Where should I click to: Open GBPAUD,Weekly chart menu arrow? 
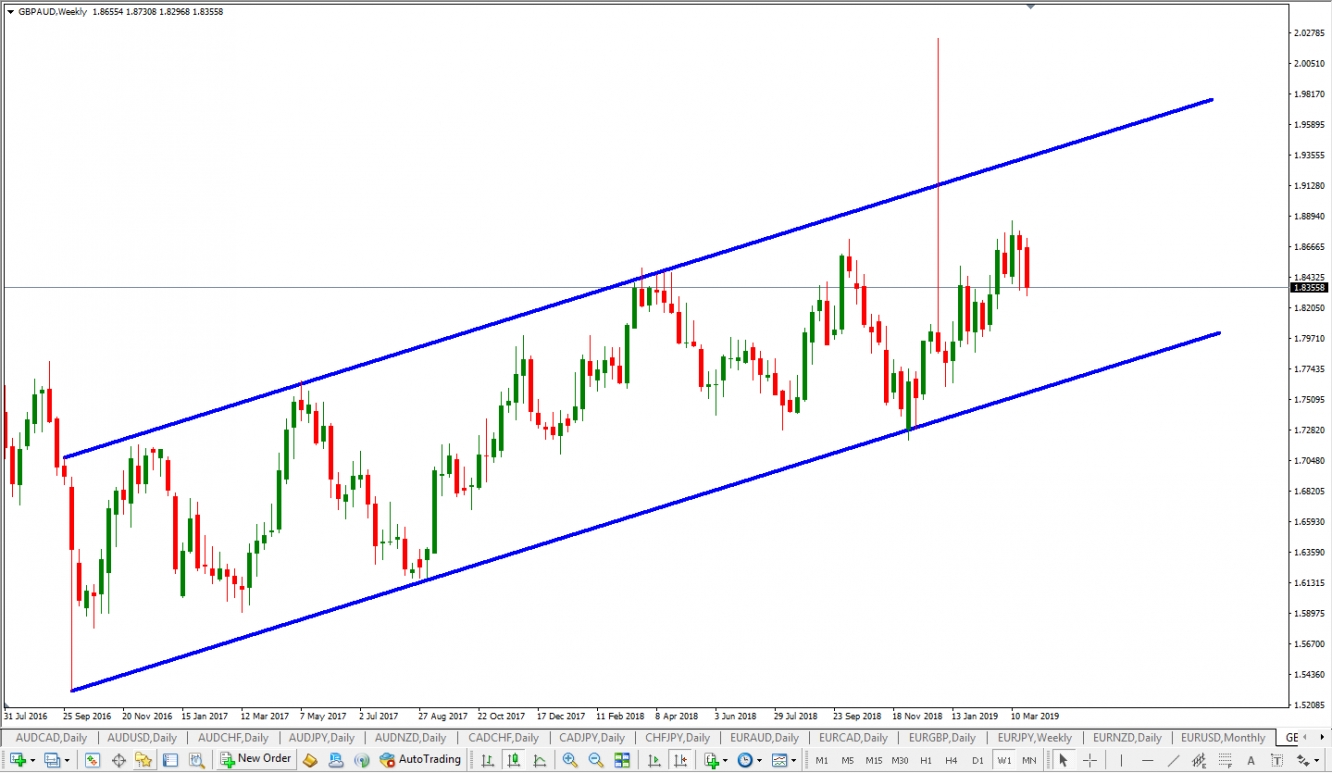pyautogui.click(x=10, y=11)
